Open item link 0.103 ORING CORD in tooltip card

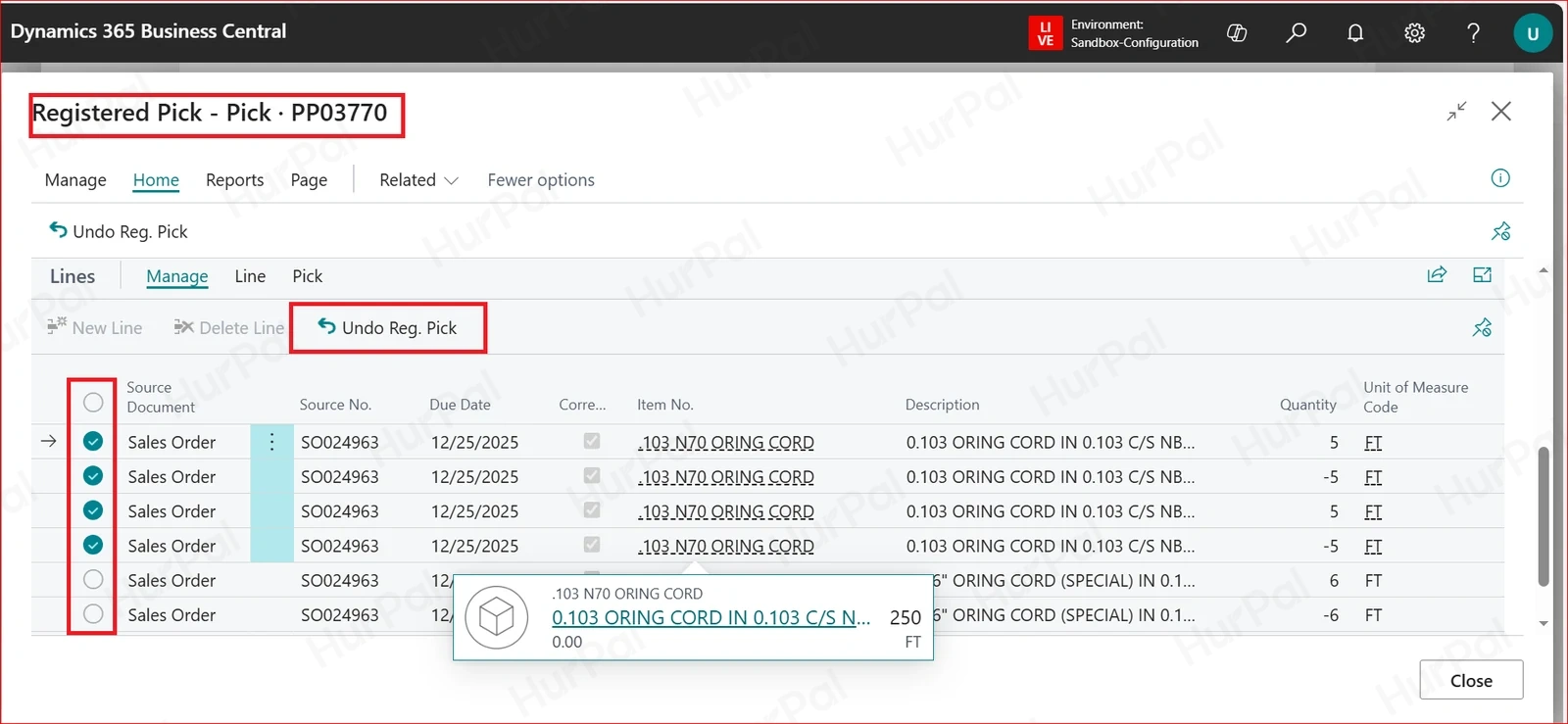[710, 617]
